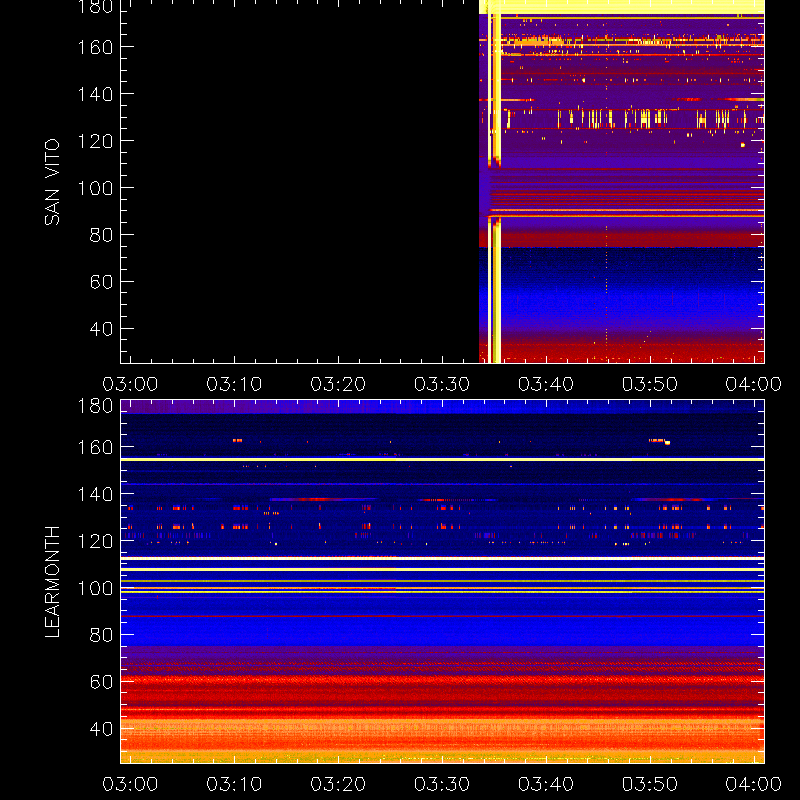Select the 160 tick label on LEARMONTH plot
The width and height of the screenshot is (800, 800).
click(x=95, y=447)
